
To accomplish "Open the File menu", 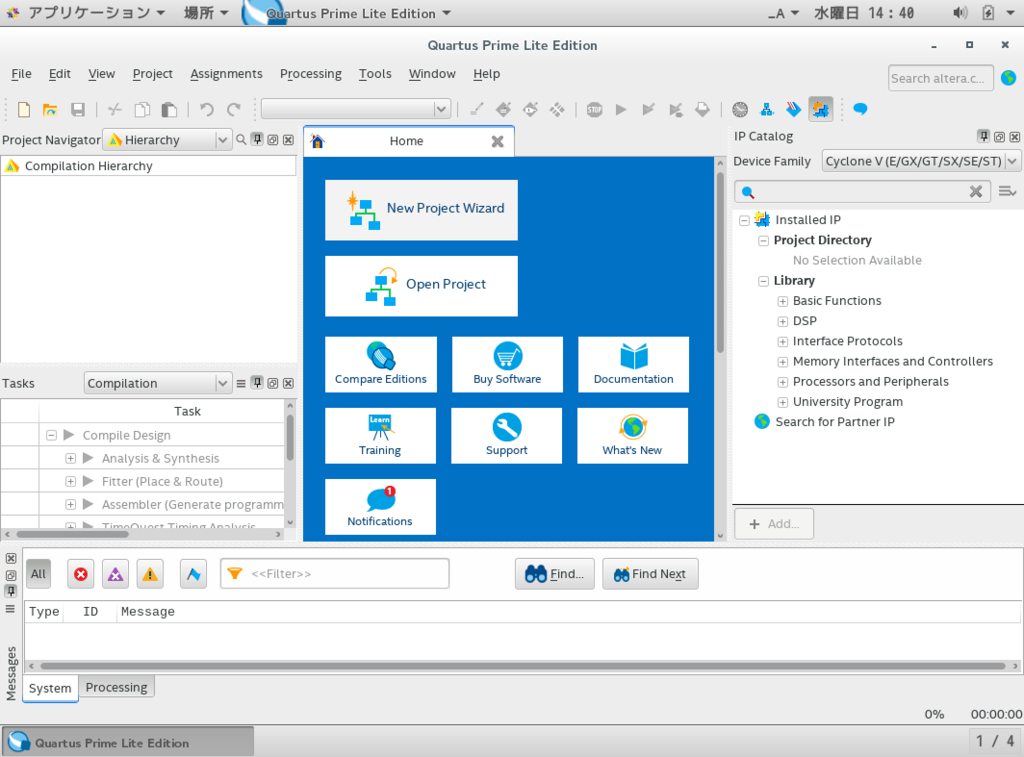I will 22,74.
